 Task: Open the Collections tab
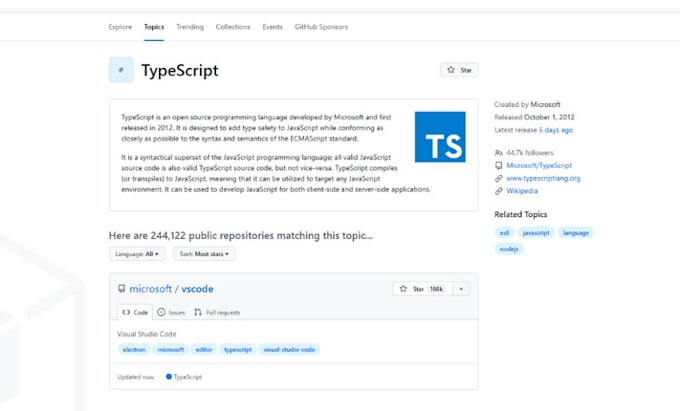pyautogui.click(x=233, y=27)
